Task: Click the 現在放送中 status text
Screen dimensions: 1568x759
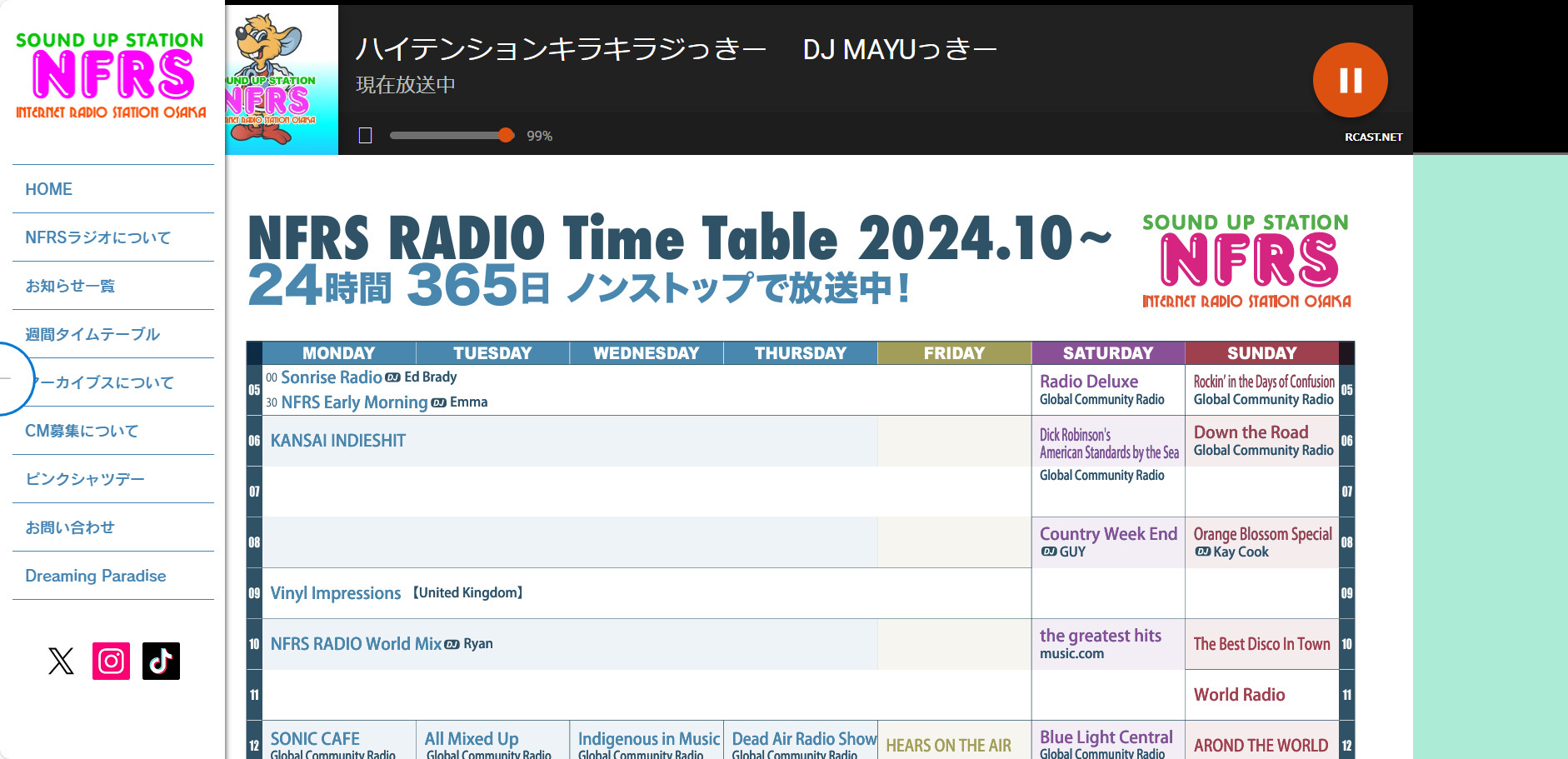Action: [406, 85]
